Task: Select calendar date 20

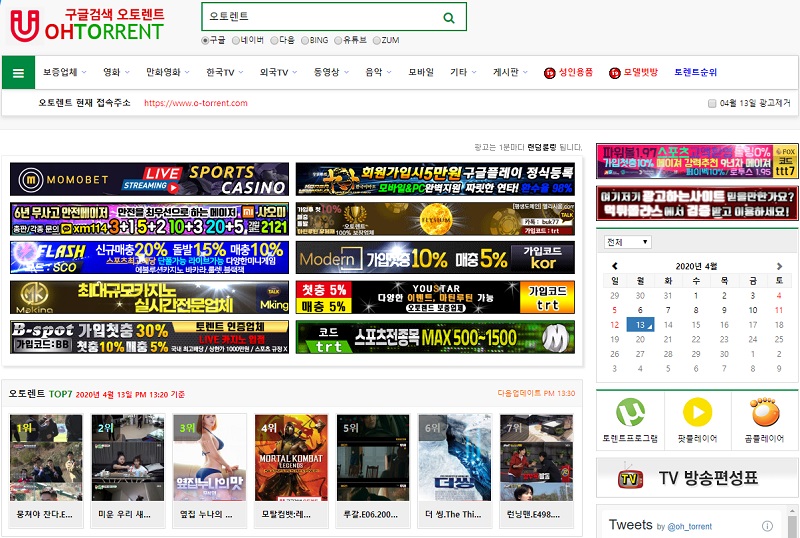Action: pyautogui.click(x=640, y=339)
